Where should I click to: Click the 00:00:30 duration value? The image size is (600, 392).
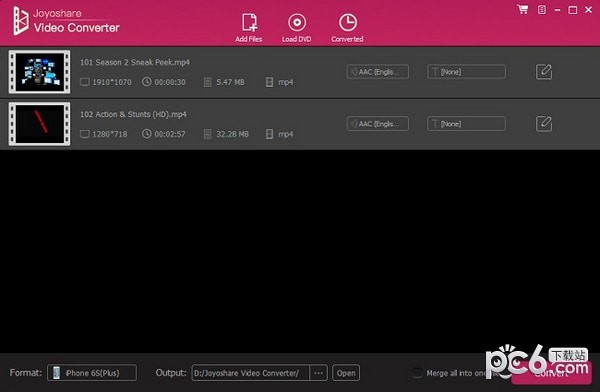coord(170,82)
